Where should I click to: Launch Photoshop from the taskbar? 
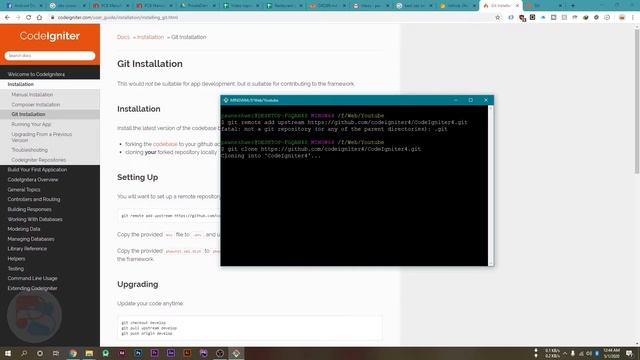(x=138, y=353)
